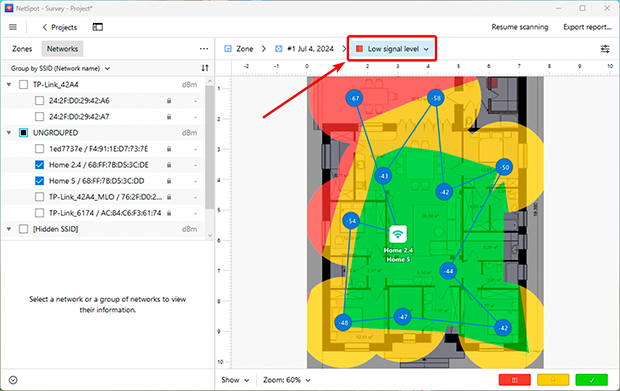
Task: Collapse the UNGROUPED group
Action: pos(9,133)
